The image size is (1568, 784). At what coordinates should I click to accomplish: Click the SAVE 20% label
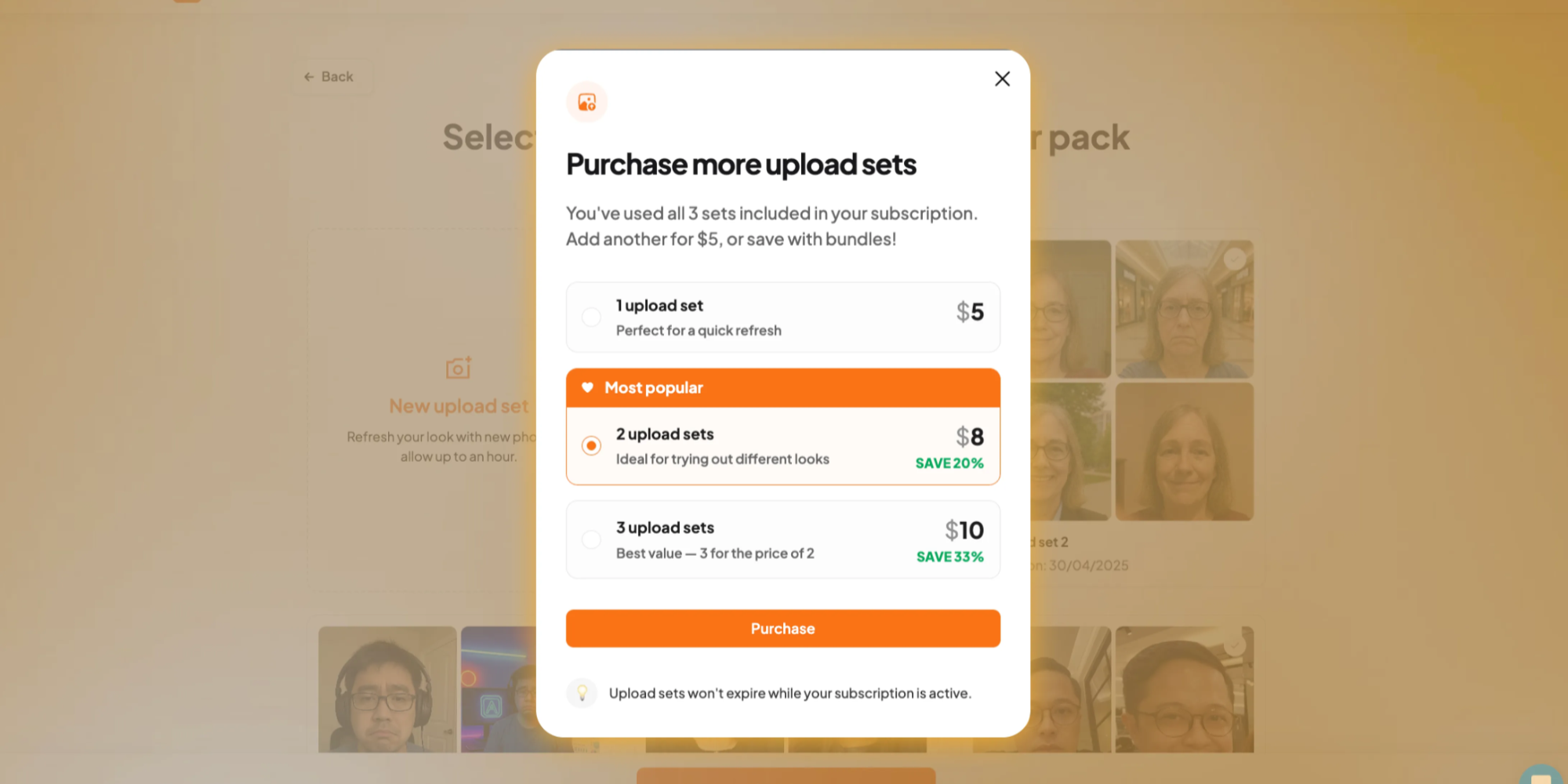(949, 463)
